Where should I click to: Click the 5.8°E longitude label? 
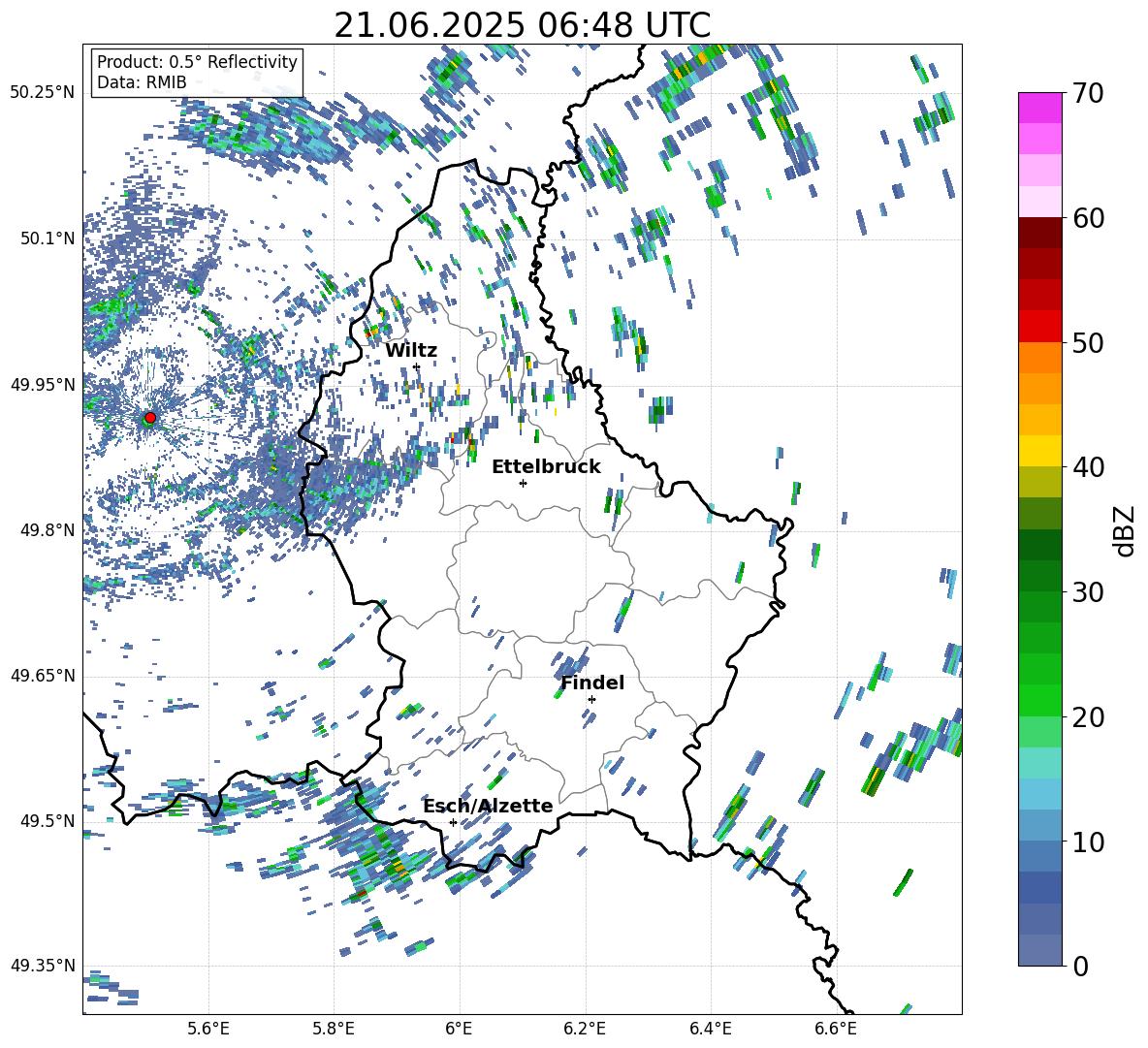tap(334, 1029)
